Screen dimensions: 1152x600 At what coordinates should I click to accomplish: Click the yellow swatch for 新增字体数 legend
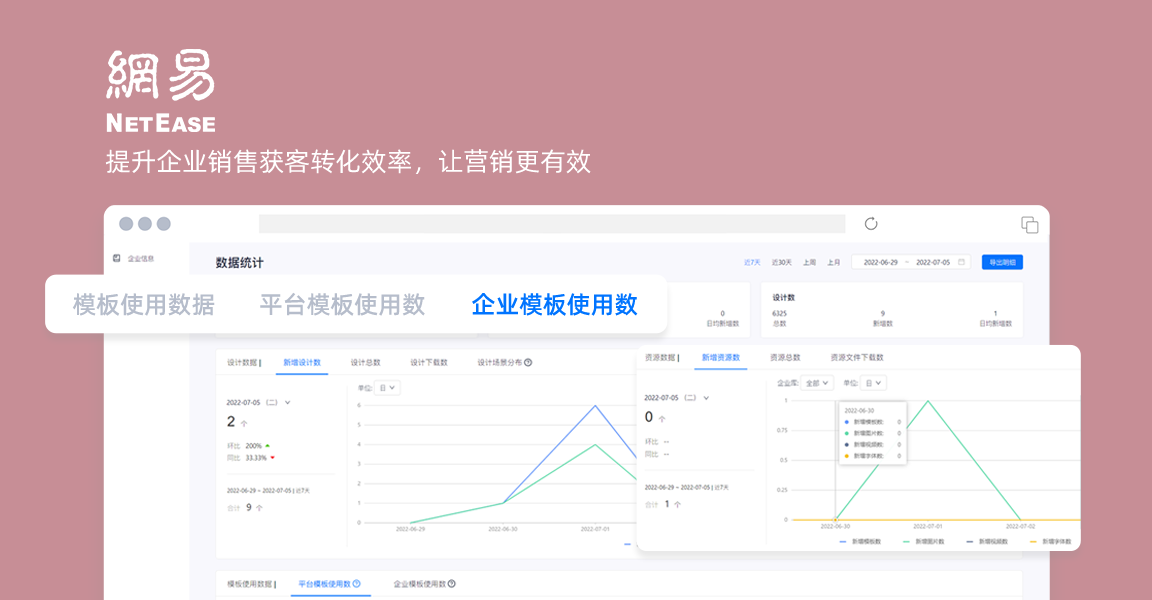pos(1032,542)
